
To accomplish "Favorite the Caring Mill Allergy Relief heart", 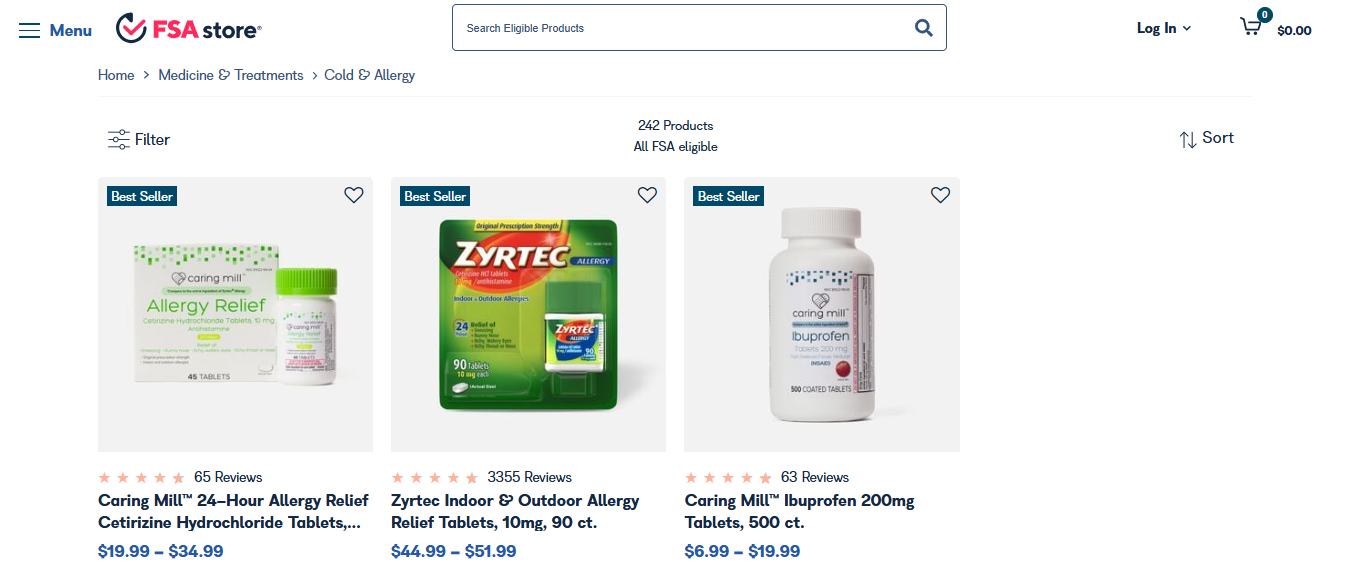I will 354,195.
